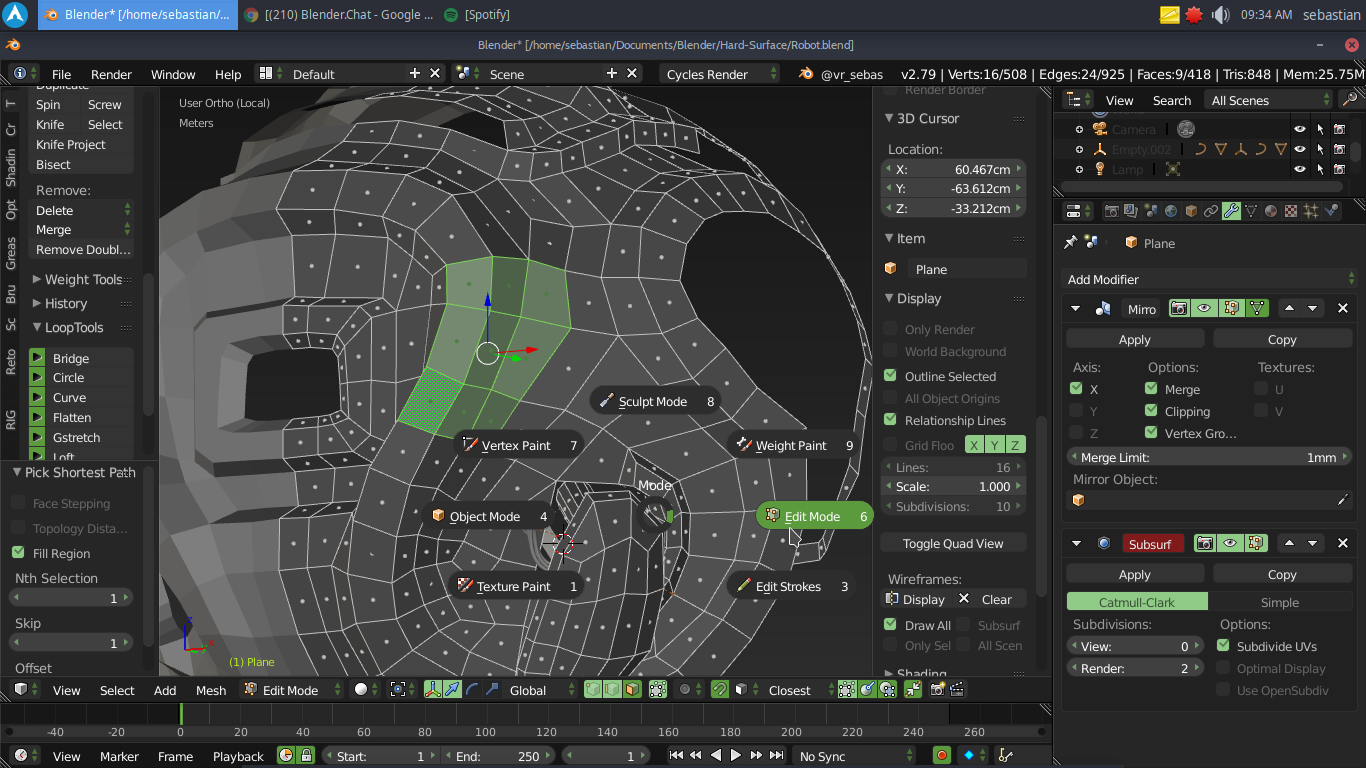This screenshot has height=768, width=1366.
Task: Toggle Subdivide UVs checkbox
Action: click(x=1223, y=646)
